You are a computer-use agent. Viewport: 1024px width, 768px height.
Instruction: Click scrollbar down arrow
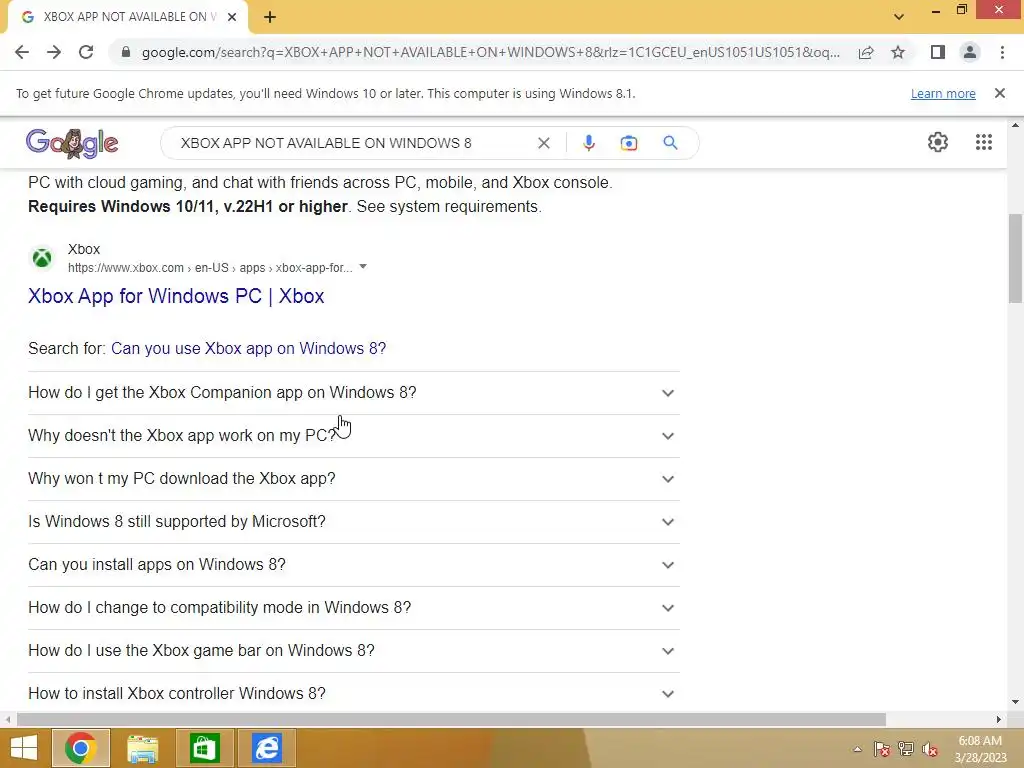click(1015, 703)
